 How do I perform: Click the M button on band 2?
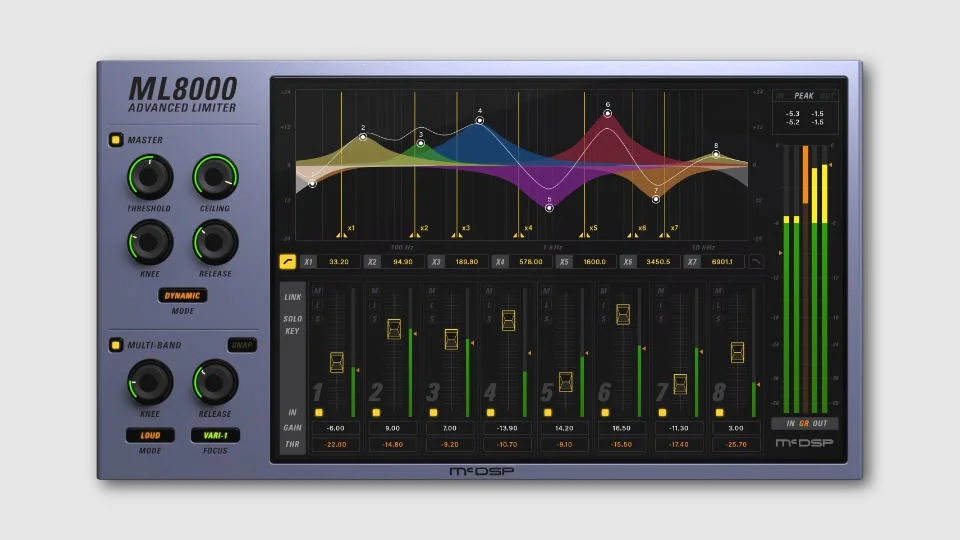375,291
